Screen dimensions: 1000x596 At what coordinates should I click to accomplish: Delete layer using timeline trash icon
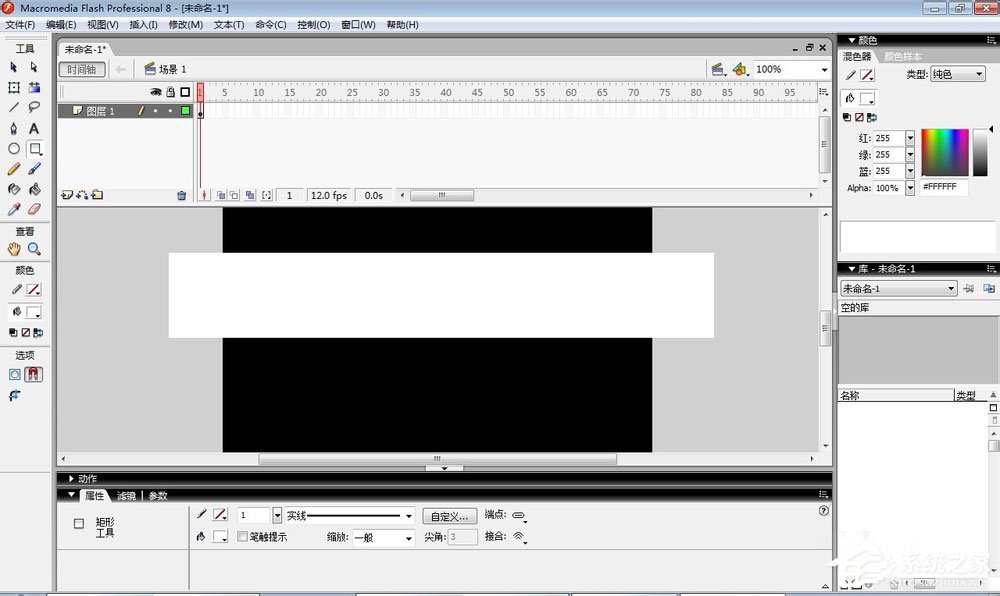(181, 196)
